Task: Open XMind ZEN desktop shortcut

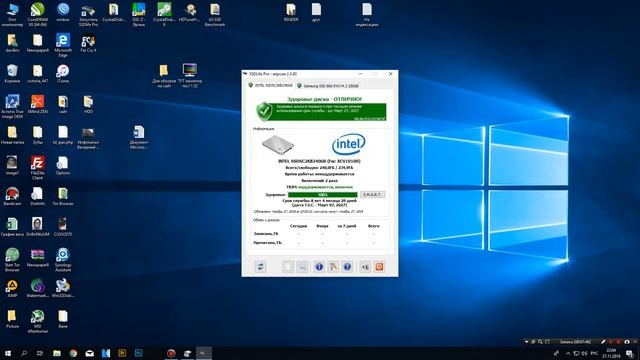Action: point(38,104)
